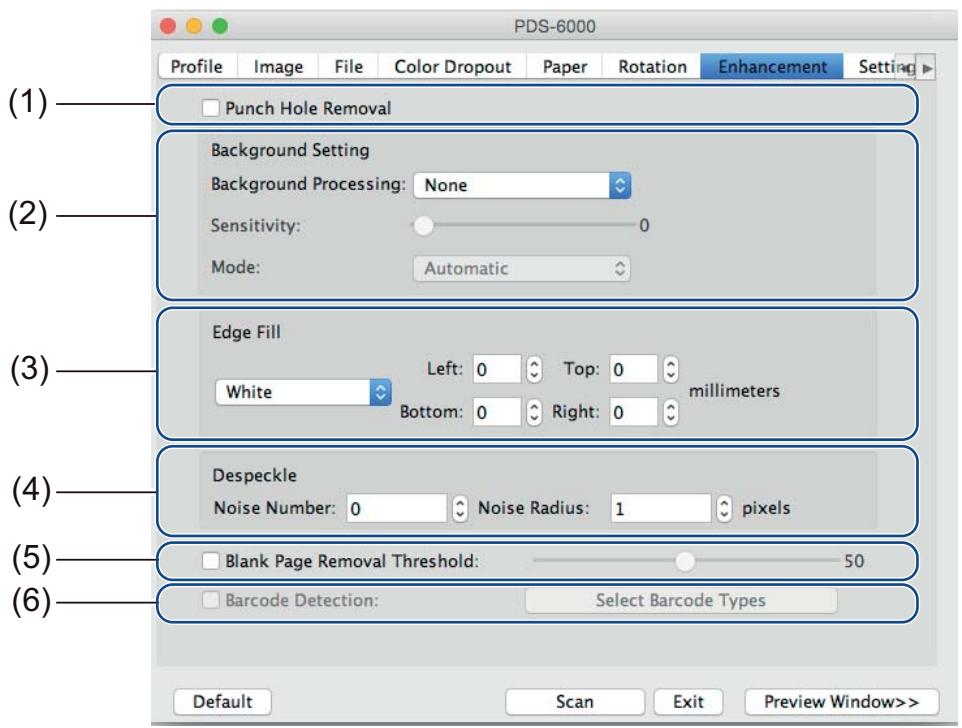The width and height of the screenshot is (962, 728).
Task: Close the PDS-6000 window with red button
Action: click(x=167, y=26)
